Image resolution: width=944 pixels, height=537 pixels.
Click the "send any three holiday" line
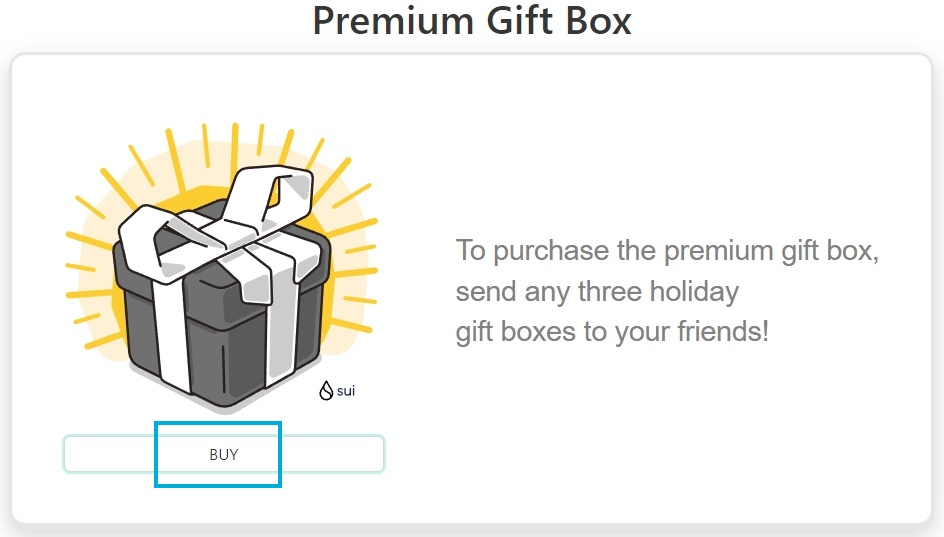click(x=597, y=291)
